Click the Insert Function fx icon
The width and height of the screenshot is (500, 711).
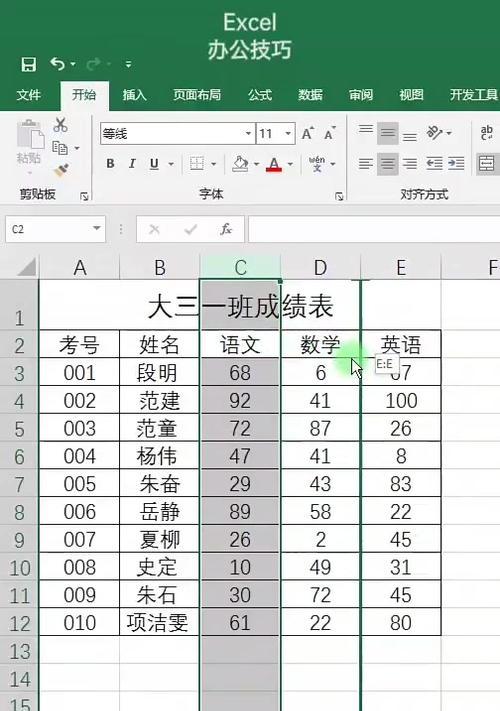(226, 229)
